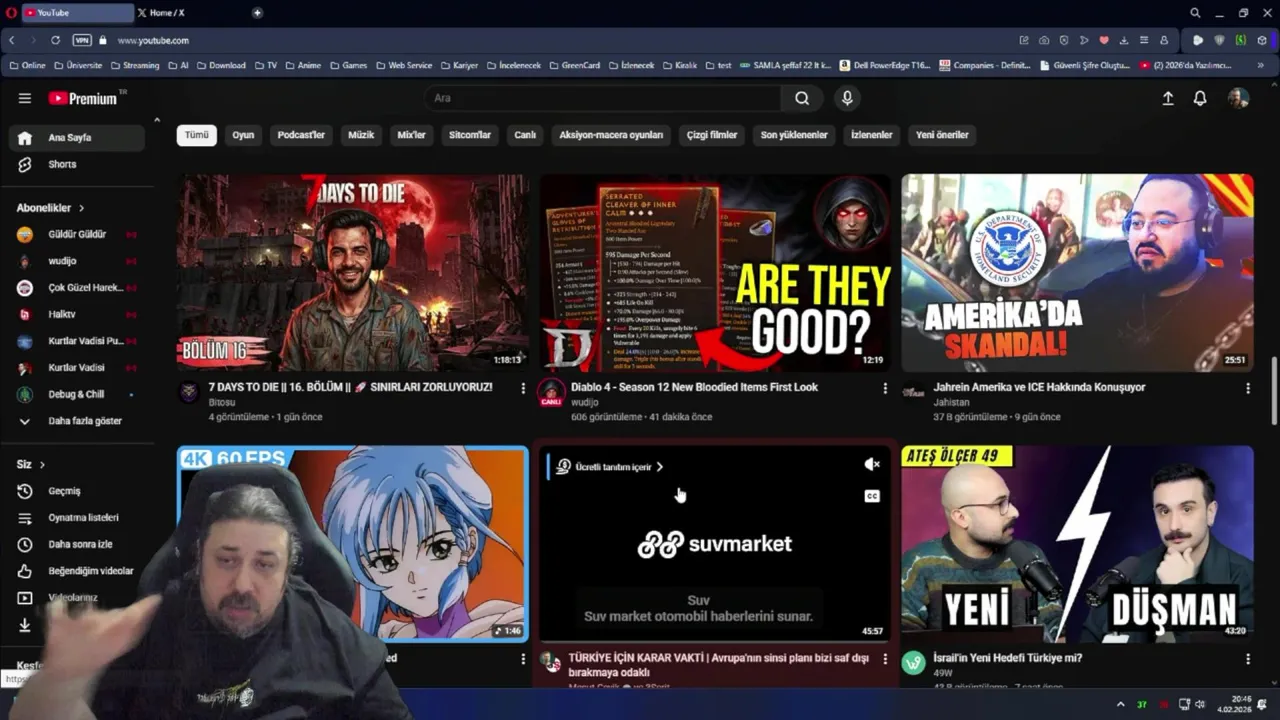Viewport: 1280px width, 720px height.
Task: Unmute the suvmarket preview video
Action: pyautogui.click(x=872, y=465)
